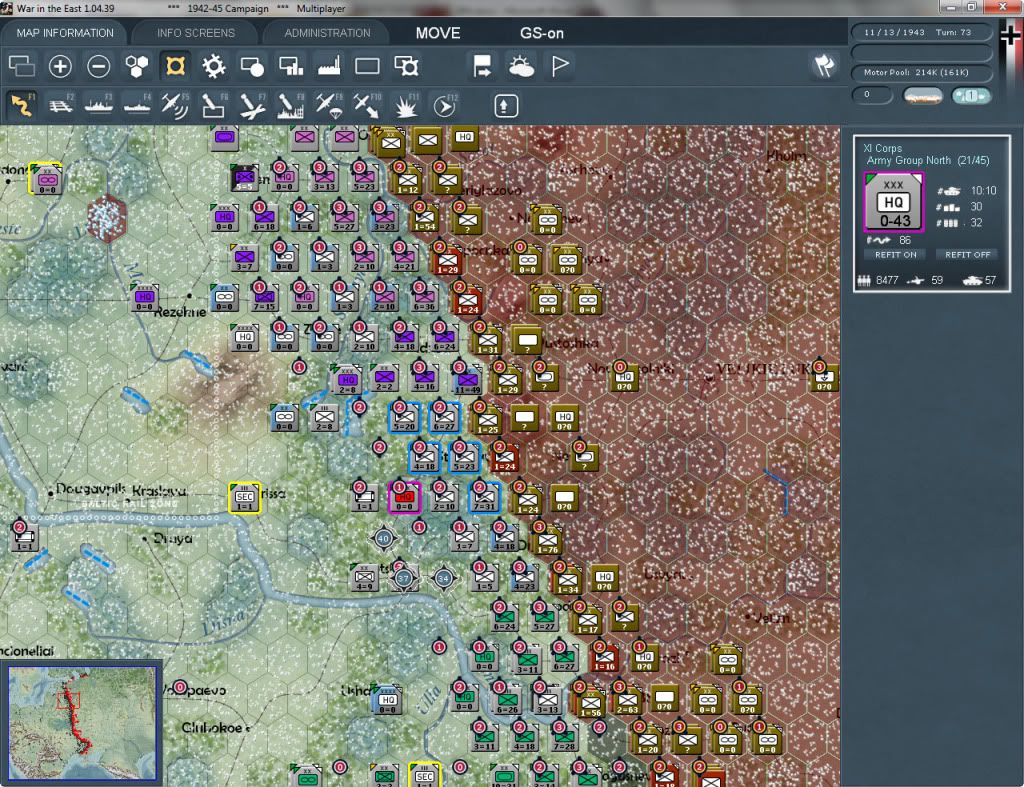Click the orange pill-shaped button

tap(922, 96)
